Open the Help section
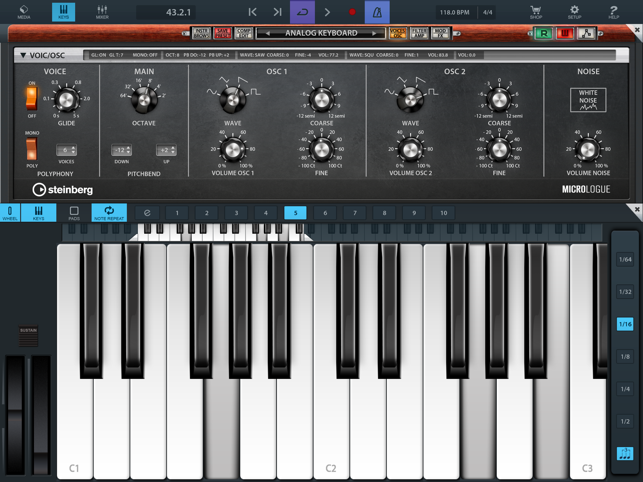This screenshot has width=643, height=482. coord(613,12)
